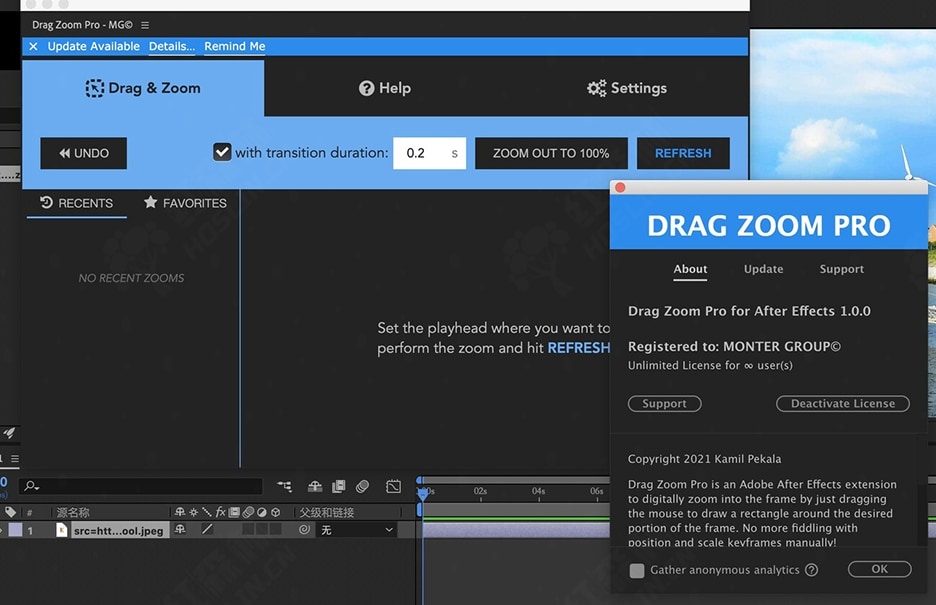Toggle hide shy layers timeline button
The width and height of the screenshot is (936, 605).
(x=315, y=486)
